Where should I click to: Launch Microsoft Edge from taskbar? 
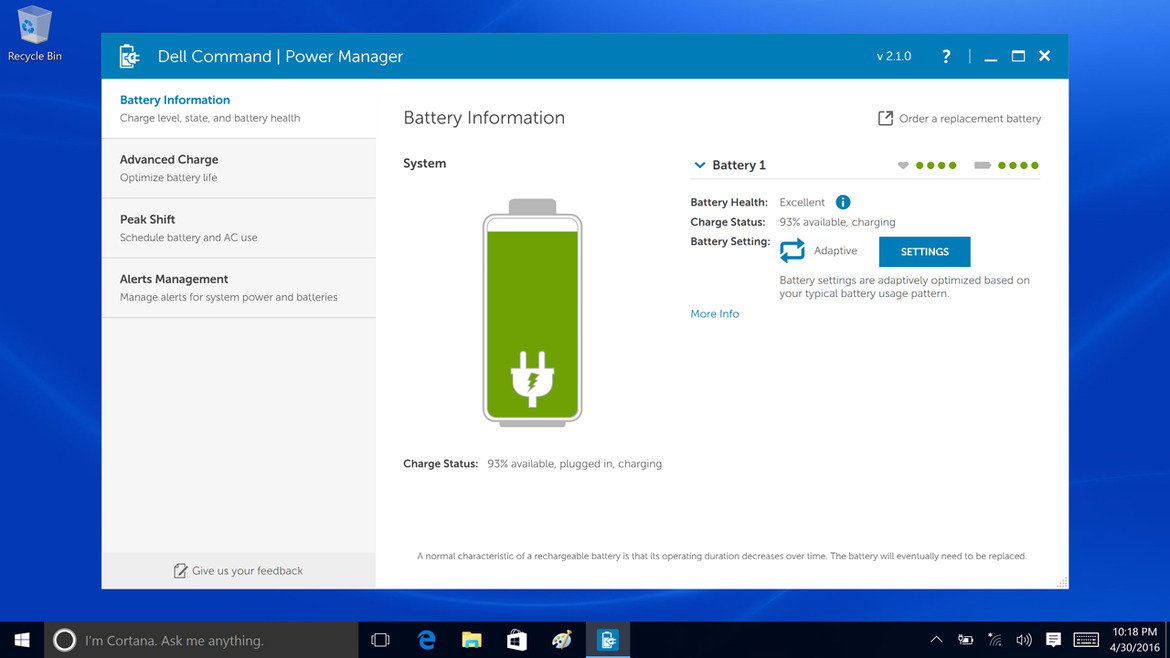pos(426,640)
